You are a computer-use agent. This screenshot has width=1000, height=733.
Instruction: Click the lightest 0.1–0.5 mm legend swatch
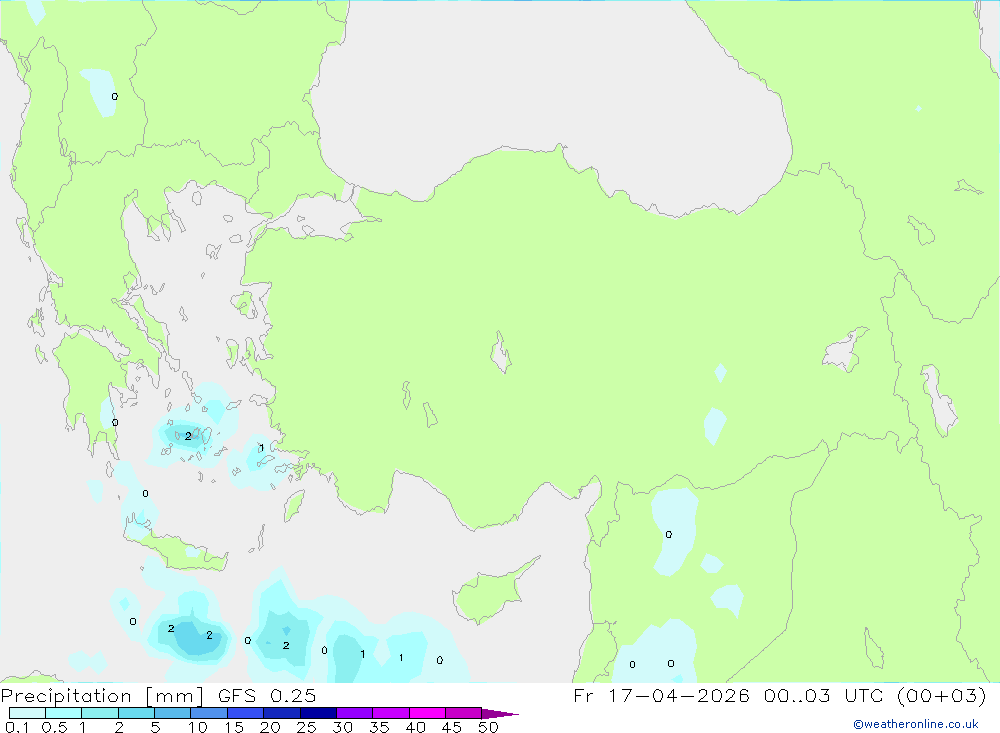click(27, 713)
